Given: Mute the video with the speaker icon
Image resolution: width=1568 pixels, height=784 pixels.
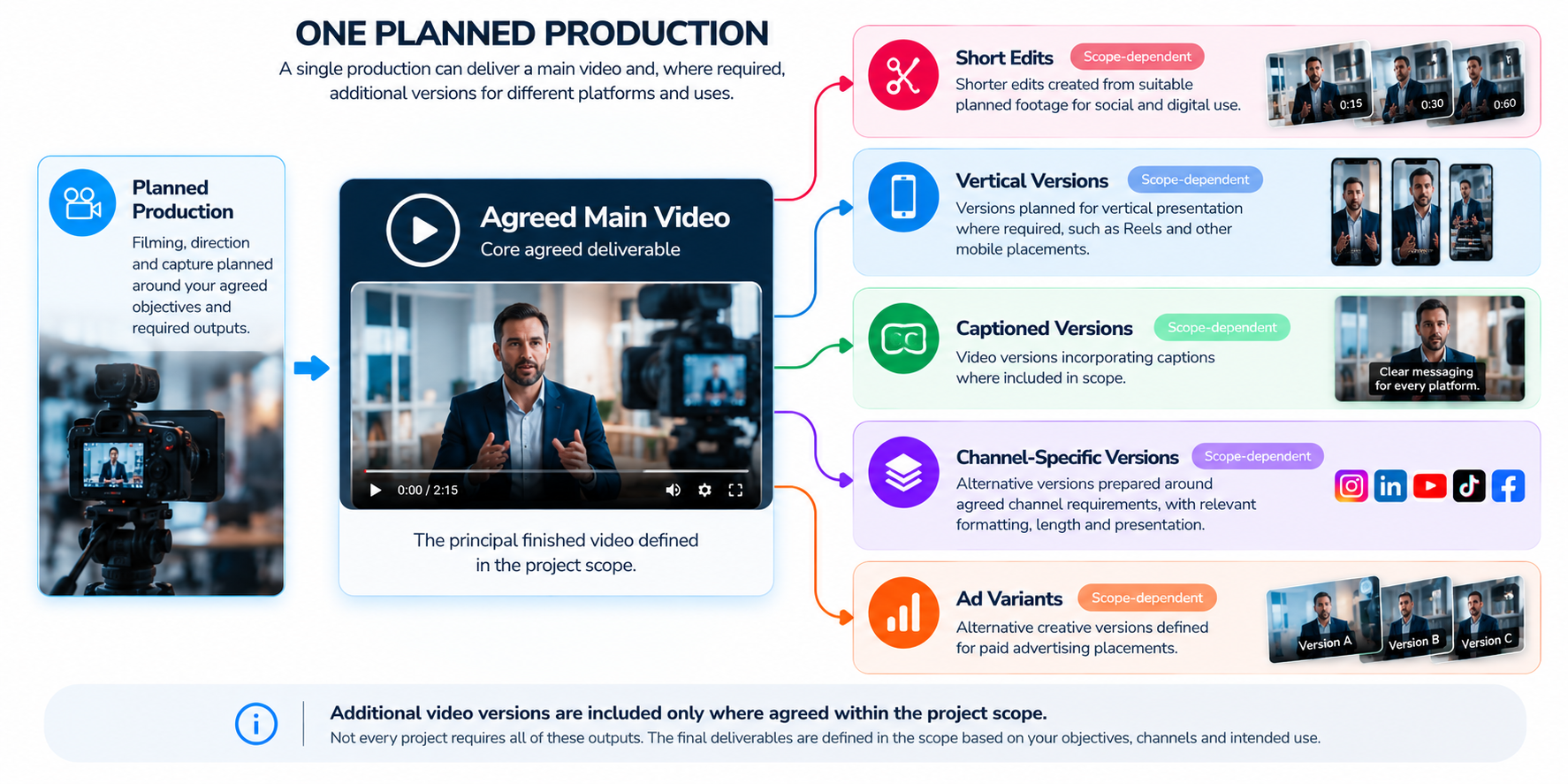Looking at the screenshot, I should (x=673, y=490).
